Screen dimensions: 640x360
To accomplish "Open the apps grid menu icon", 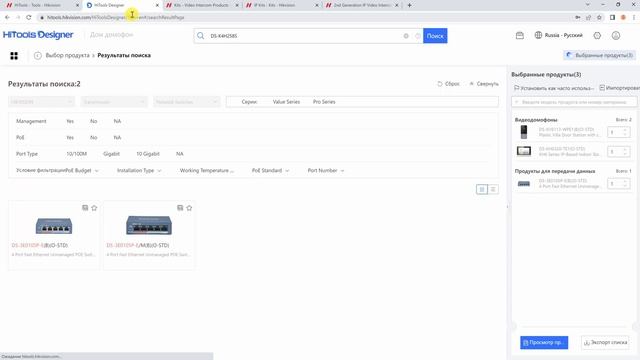I will point(14,56).
